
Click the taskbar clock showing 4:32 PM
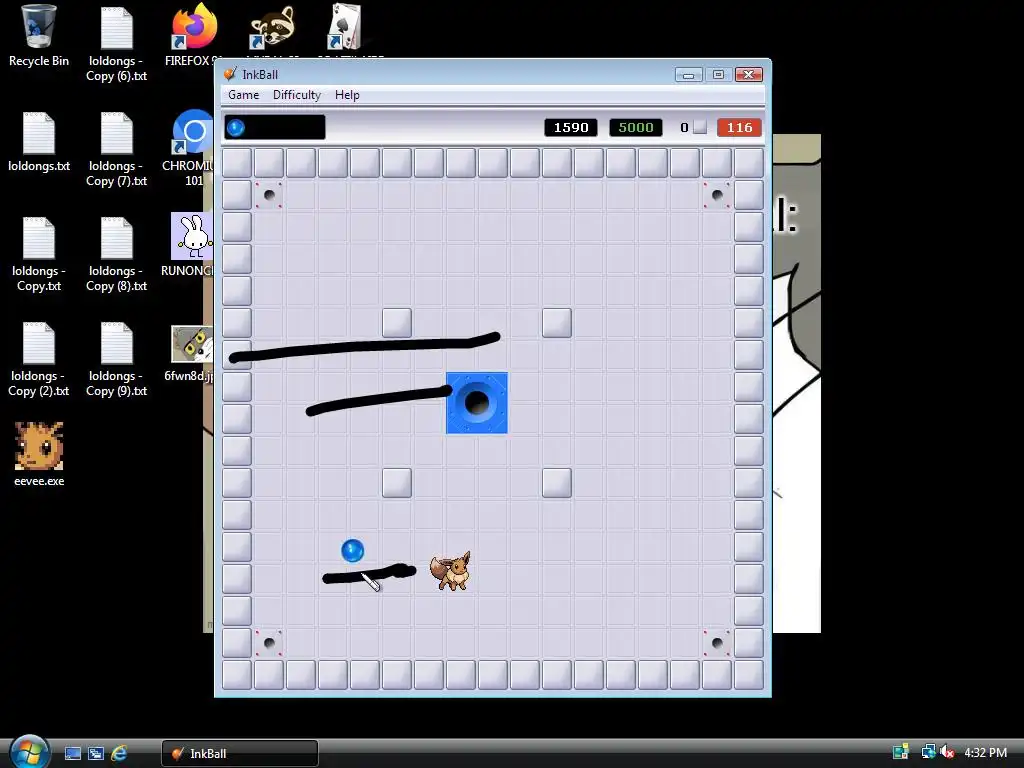(985, 752)
